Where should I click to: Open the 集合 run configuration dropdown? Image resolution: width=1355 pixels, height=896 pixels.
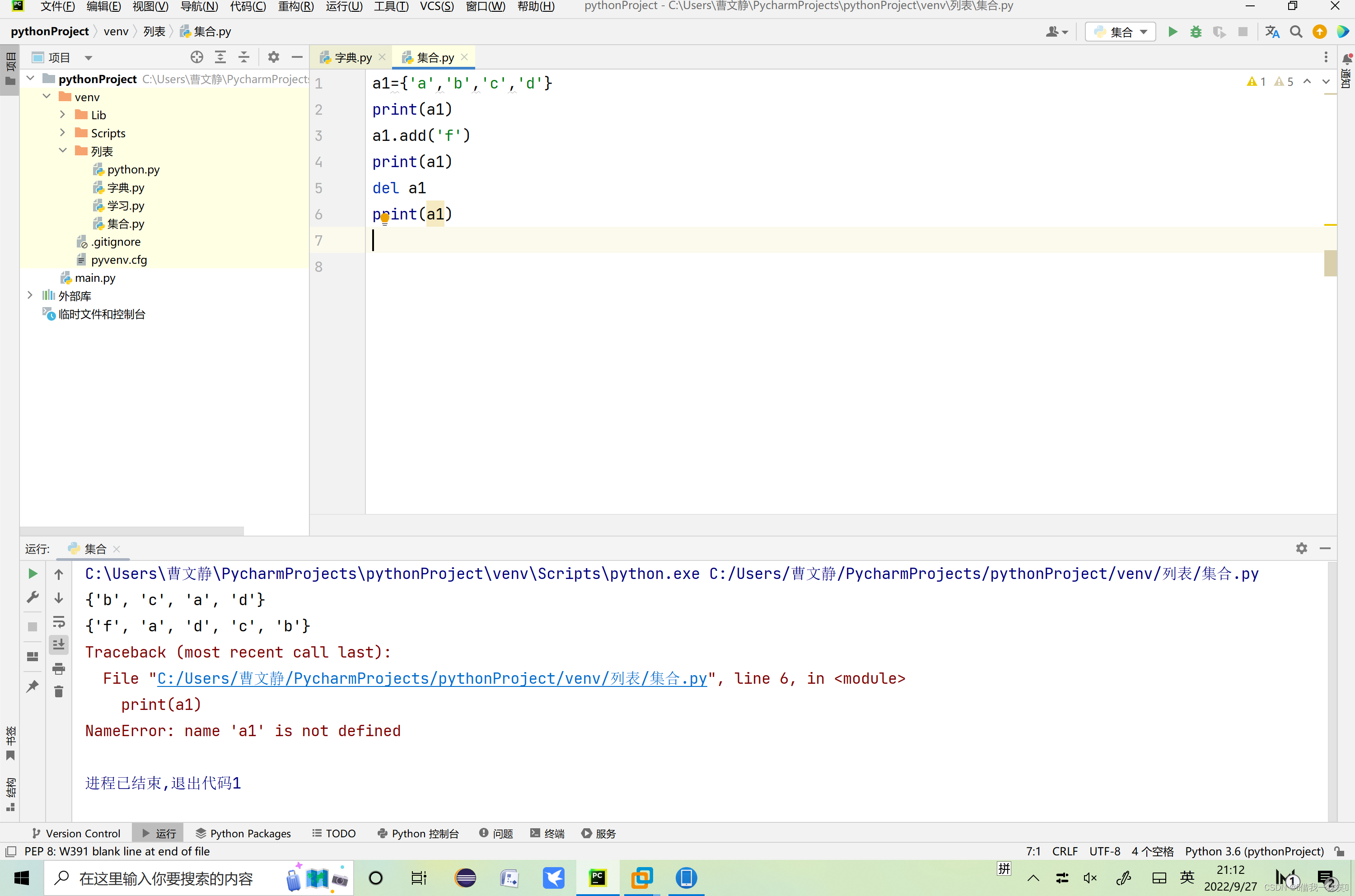click(1120, 32)
